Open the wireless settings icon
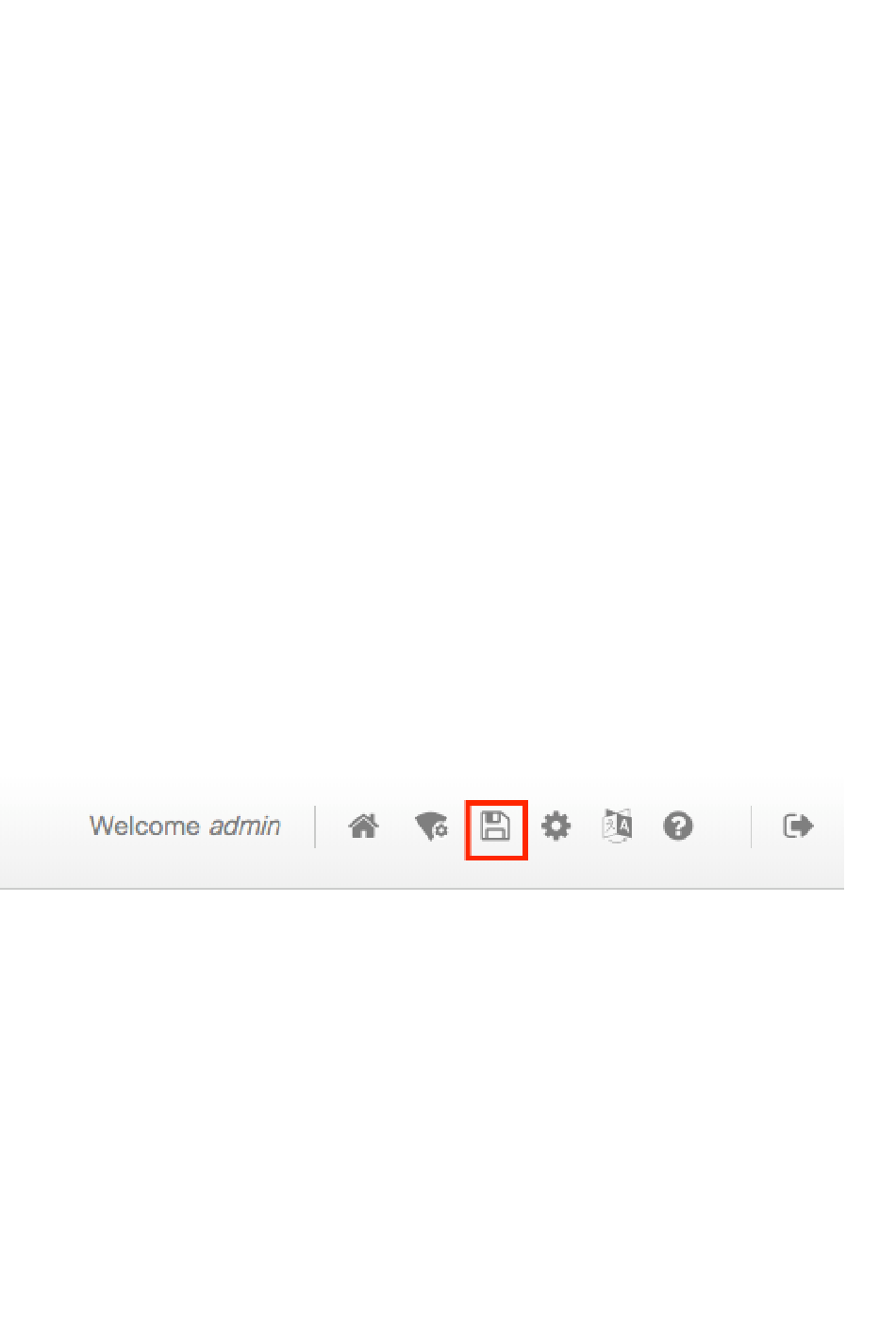This screenshot has height=1319, width=896. (x=431, y=826)
